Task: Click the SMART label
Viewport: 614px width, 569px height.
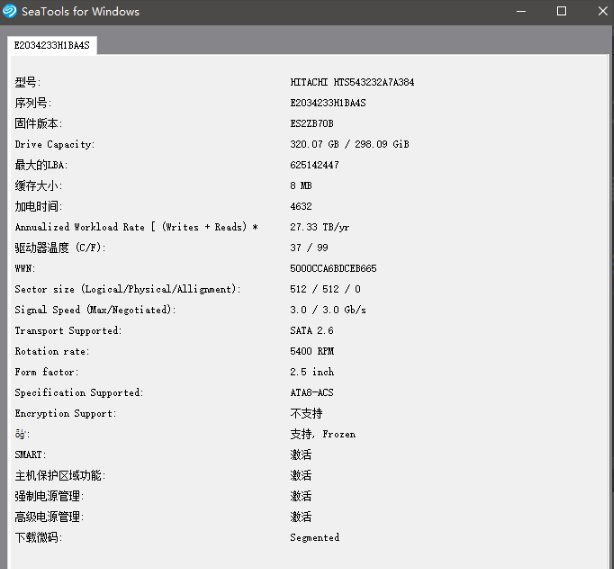Action: [x=30, y=455]
